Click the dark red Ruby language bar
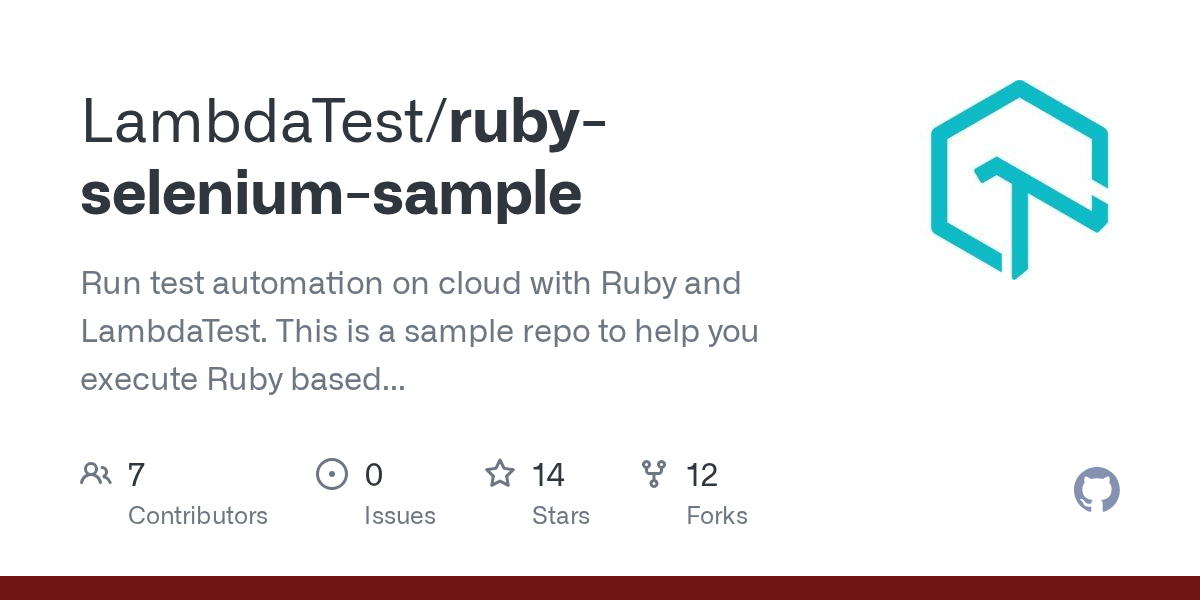Image resolution: width=1200 pixels, height=600 pixels. (600, 588)
